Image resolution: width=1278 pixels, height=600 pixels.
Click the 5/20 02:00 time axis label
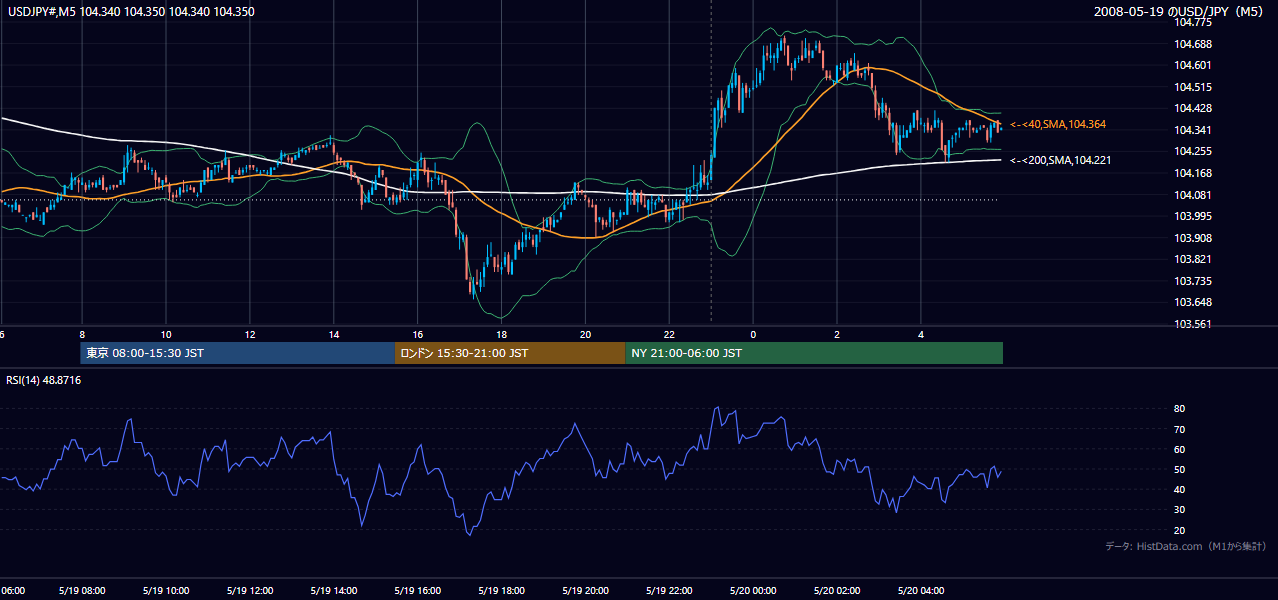coord(837,590)
